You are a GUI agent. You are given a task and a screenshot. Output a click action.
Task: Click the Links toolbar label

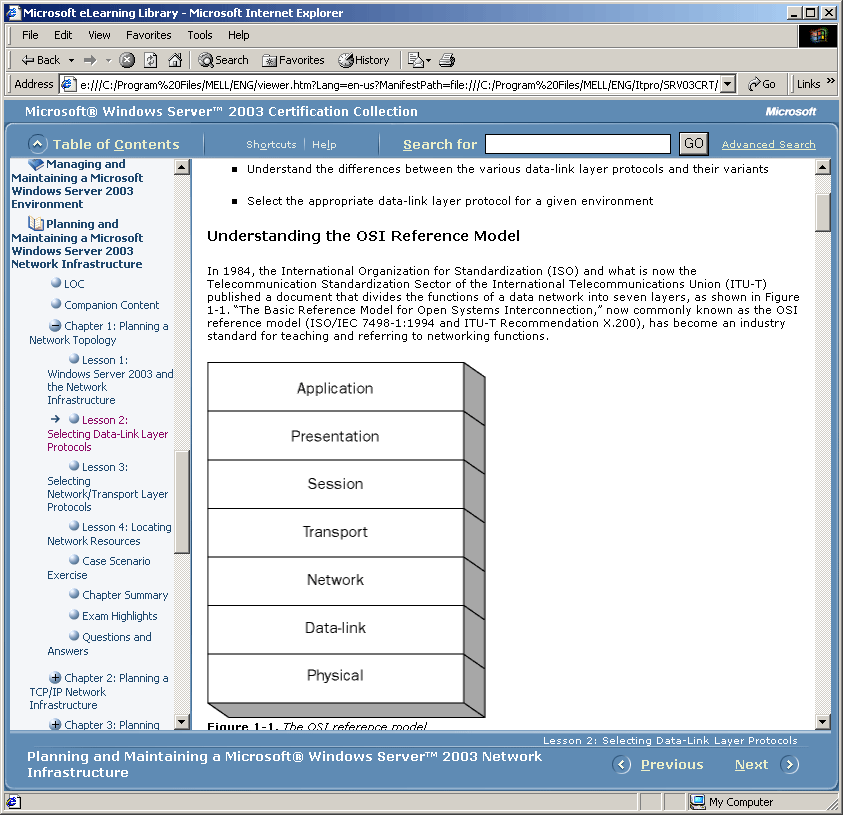coord(808,84)
